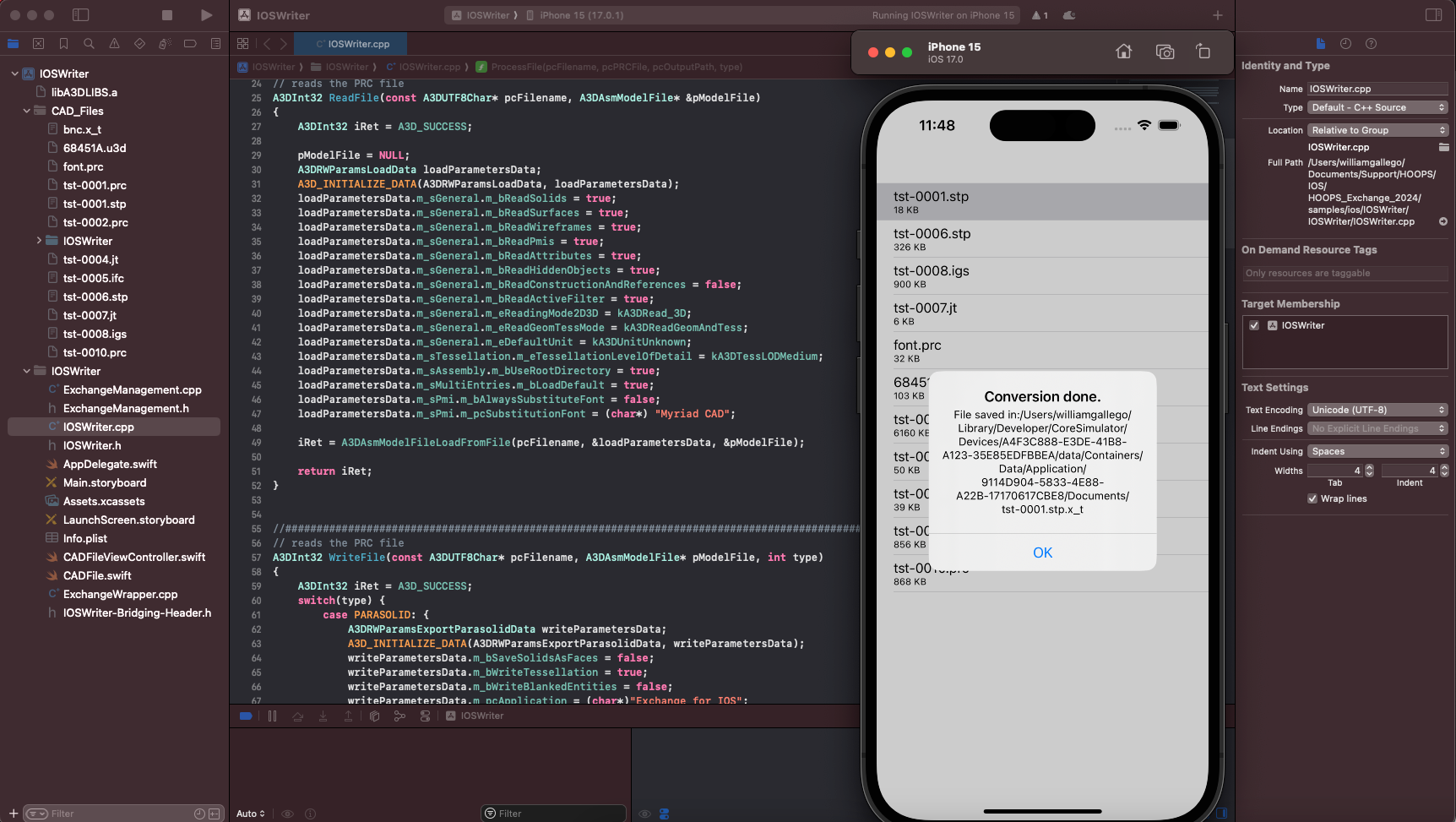Open the Text Encoding dropdown
Screen dimensions: 1456x822
tap(1377, 409)
